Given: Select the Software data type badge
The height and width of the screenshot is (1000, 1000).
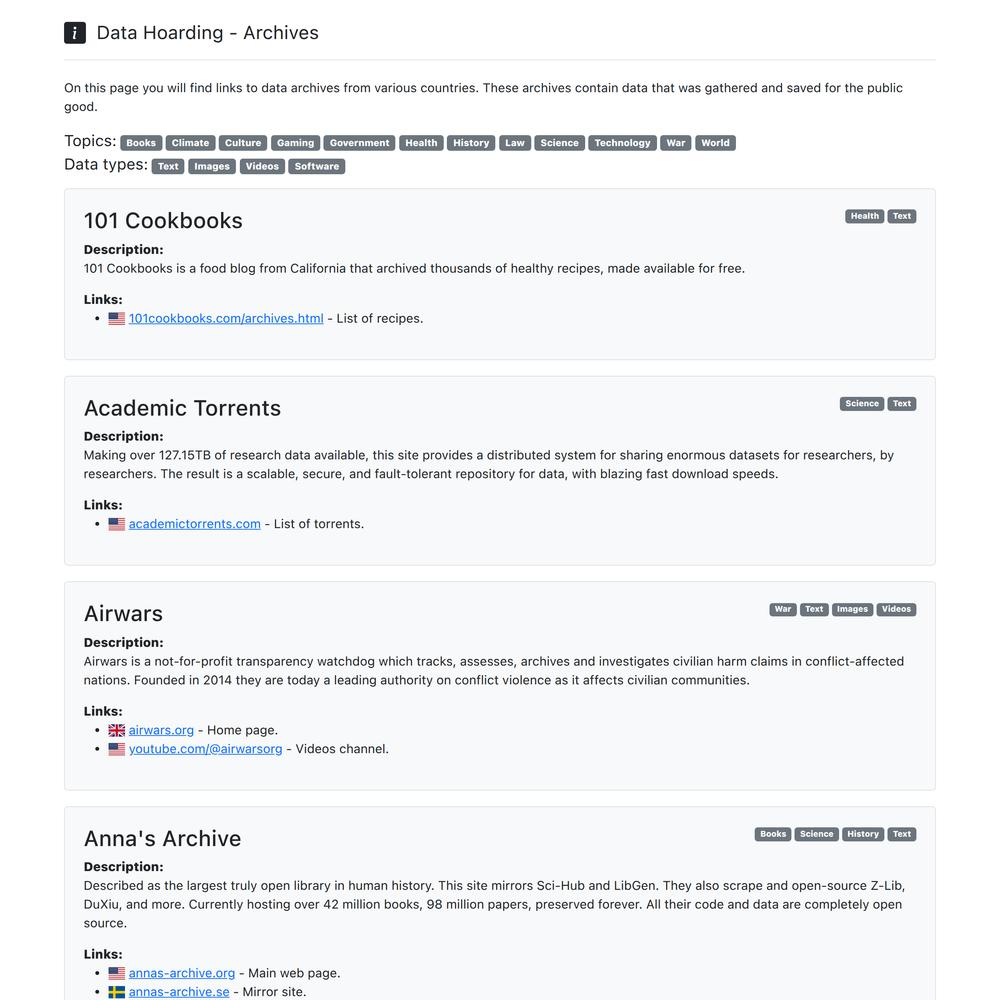Looking at the screenshot, I should coord(316,166).
